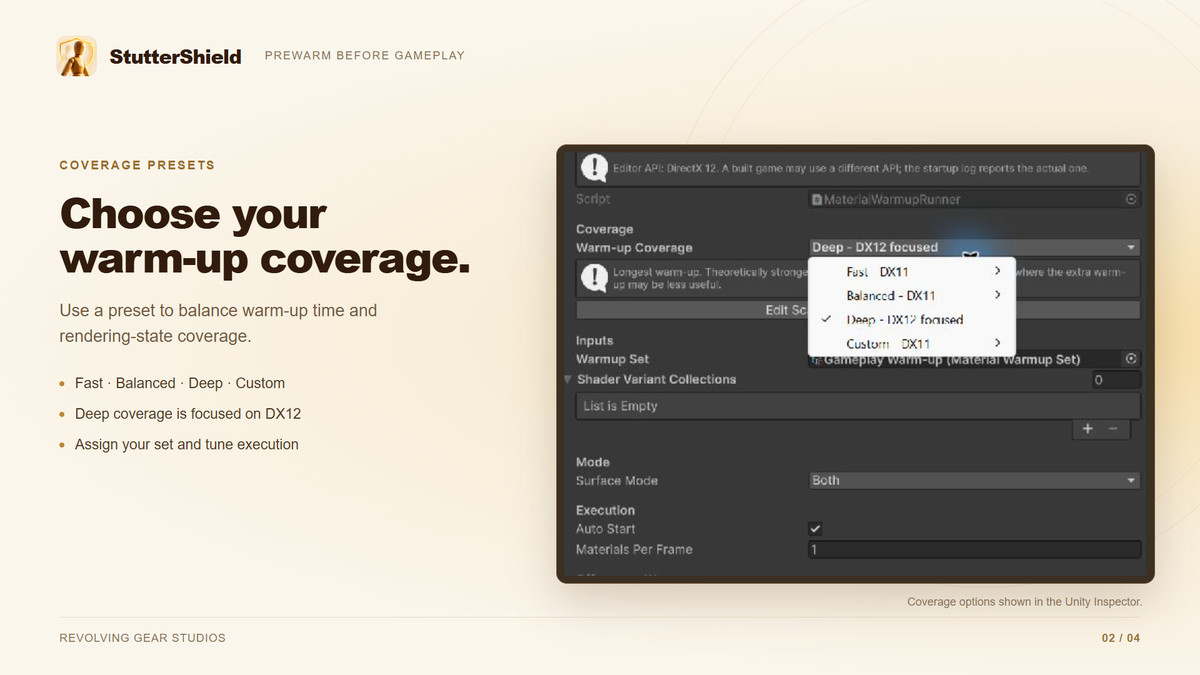The image size is (1200, 675).
Task: Click 'PREWARM BEFORE GAMEPLAY' tagline
Action: 365,56
